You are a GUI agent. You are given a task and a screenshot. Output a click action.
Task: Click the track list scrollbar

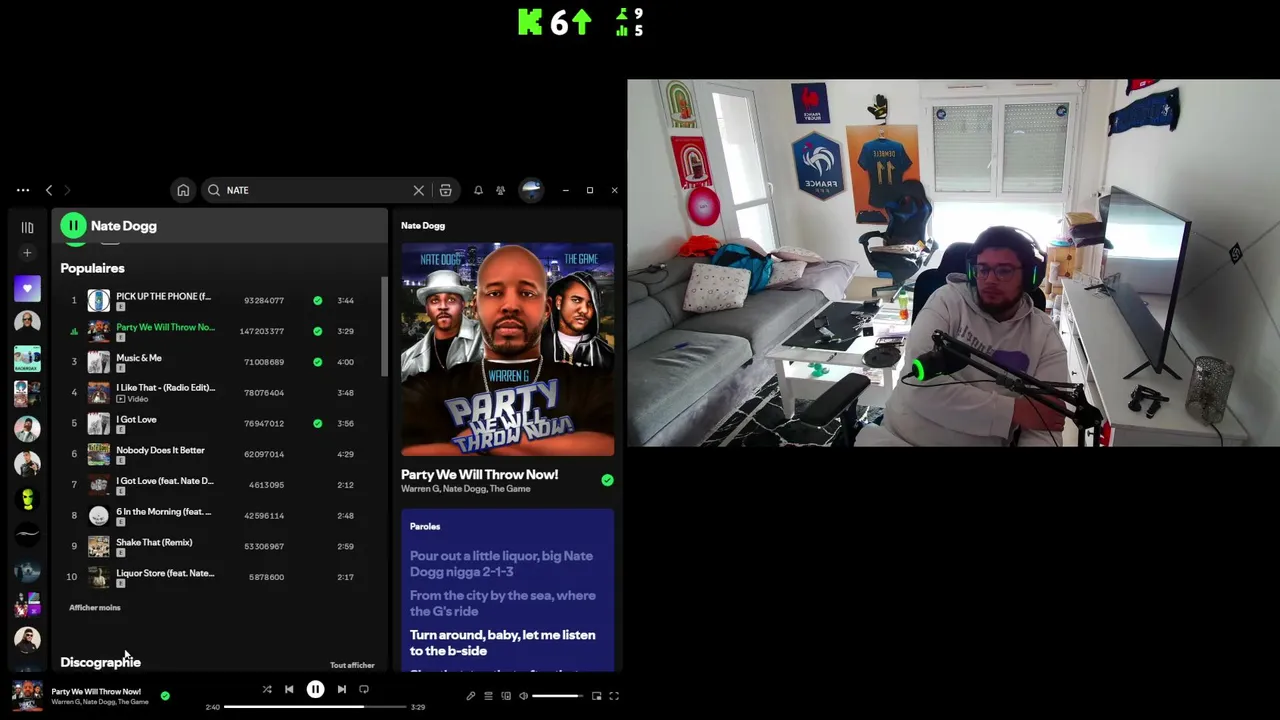(x=384, y=328)
